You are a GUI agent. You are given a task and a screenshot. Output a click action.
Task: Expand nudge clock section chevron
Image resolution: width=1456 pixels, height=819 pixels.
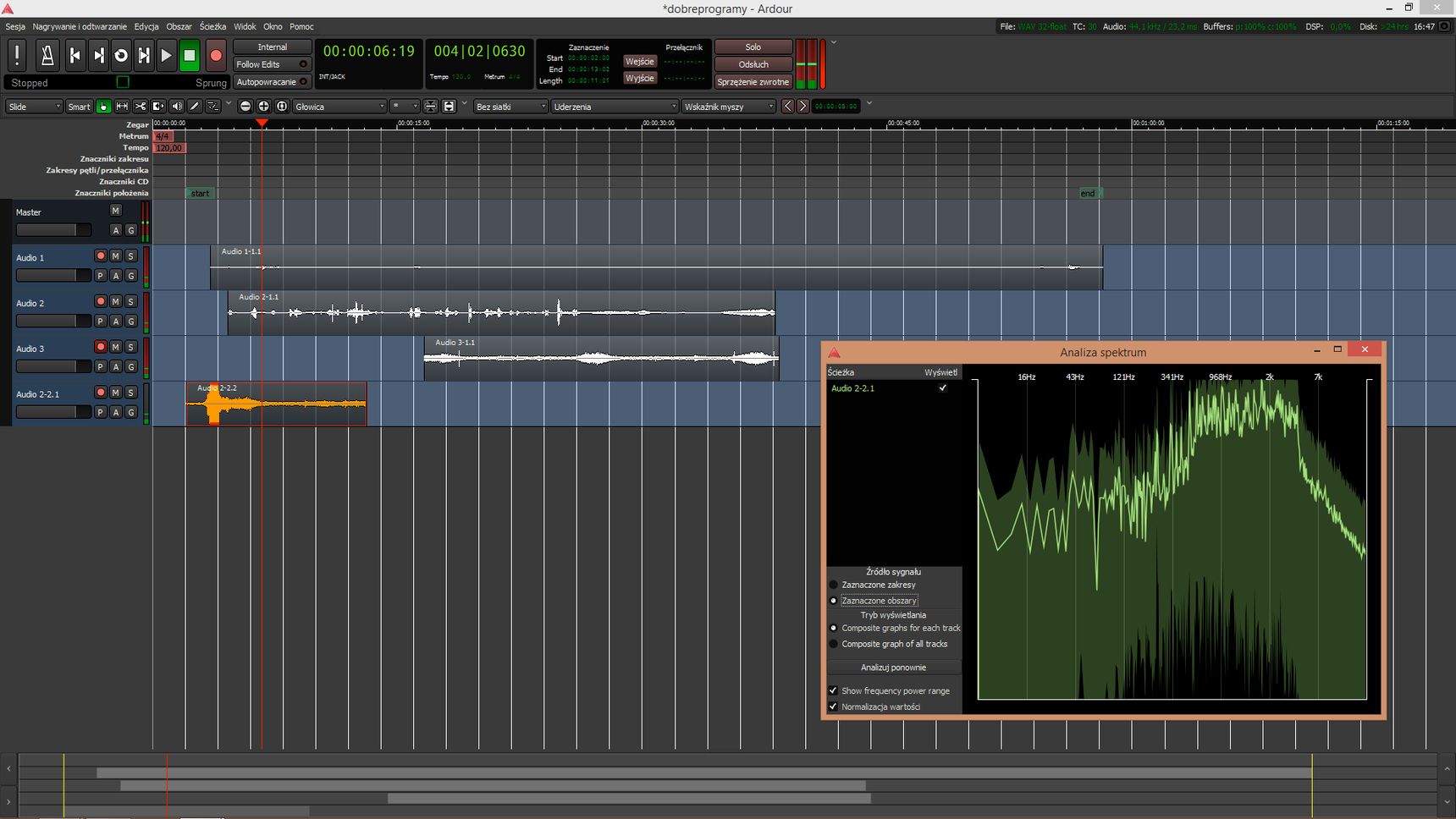(869, 104)
